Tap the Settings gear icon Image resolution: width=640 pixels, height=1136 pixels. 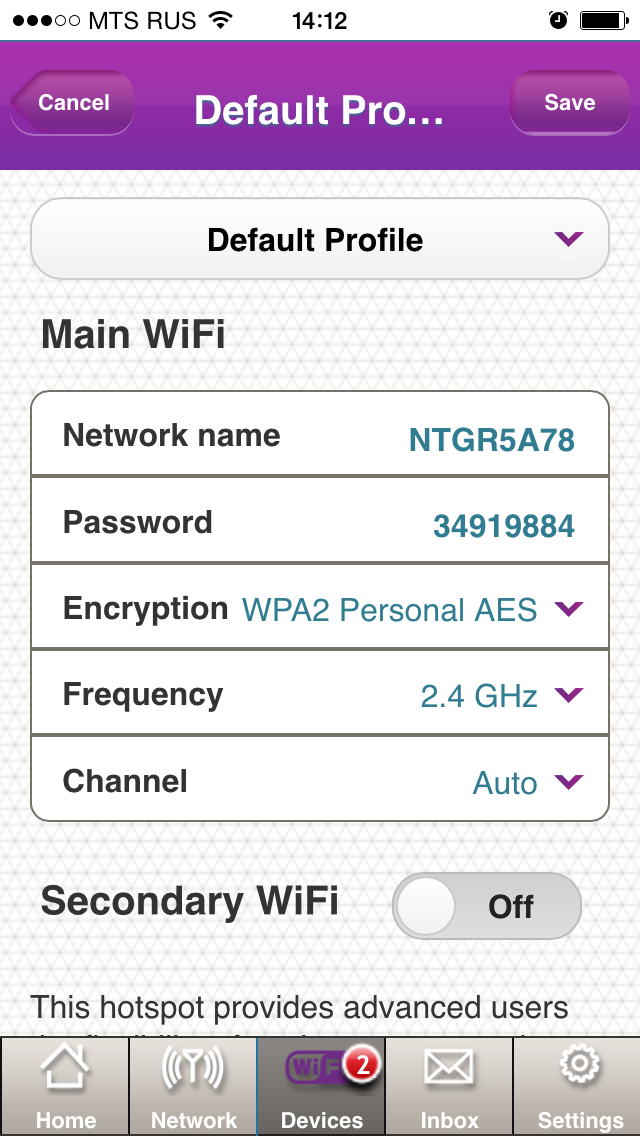click(x=579, y=1068)
